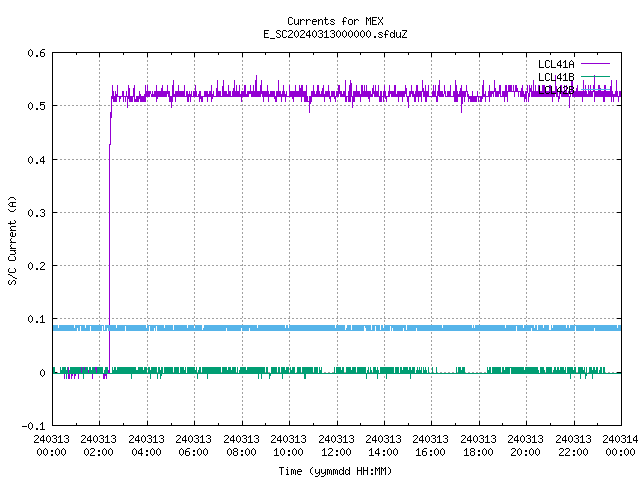Click the 240313 02:00 x-axis tick label
The image size is (640, 480).
pyautogui.click(x=99, y=445)
